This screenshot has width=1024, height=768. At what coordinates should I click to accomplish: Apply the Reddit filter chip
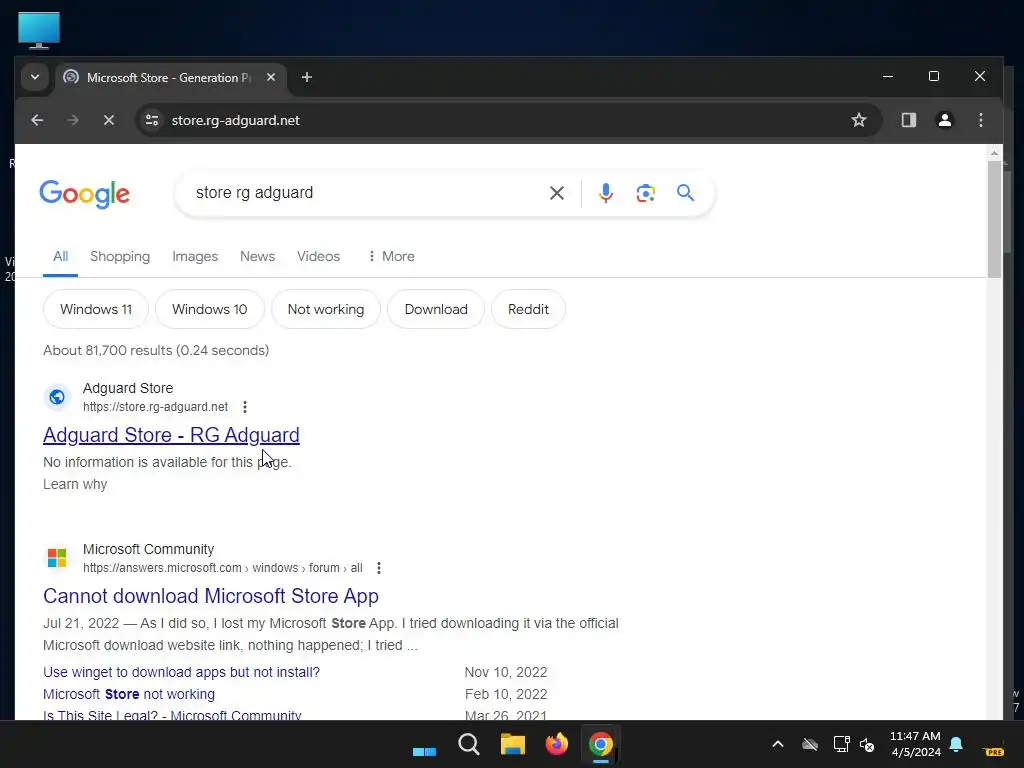[x=528, y=309]
